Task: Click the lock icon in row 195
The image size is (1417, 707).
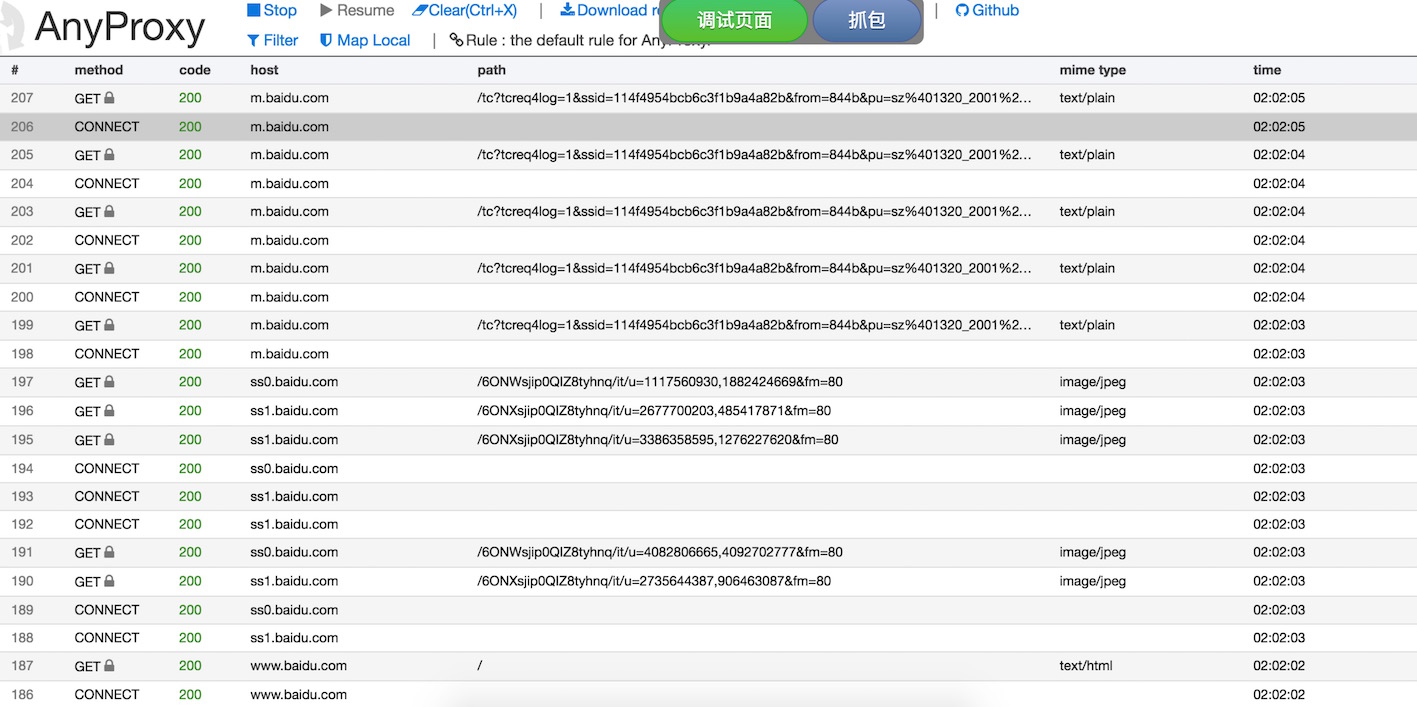Action: (x=110, y=440)
